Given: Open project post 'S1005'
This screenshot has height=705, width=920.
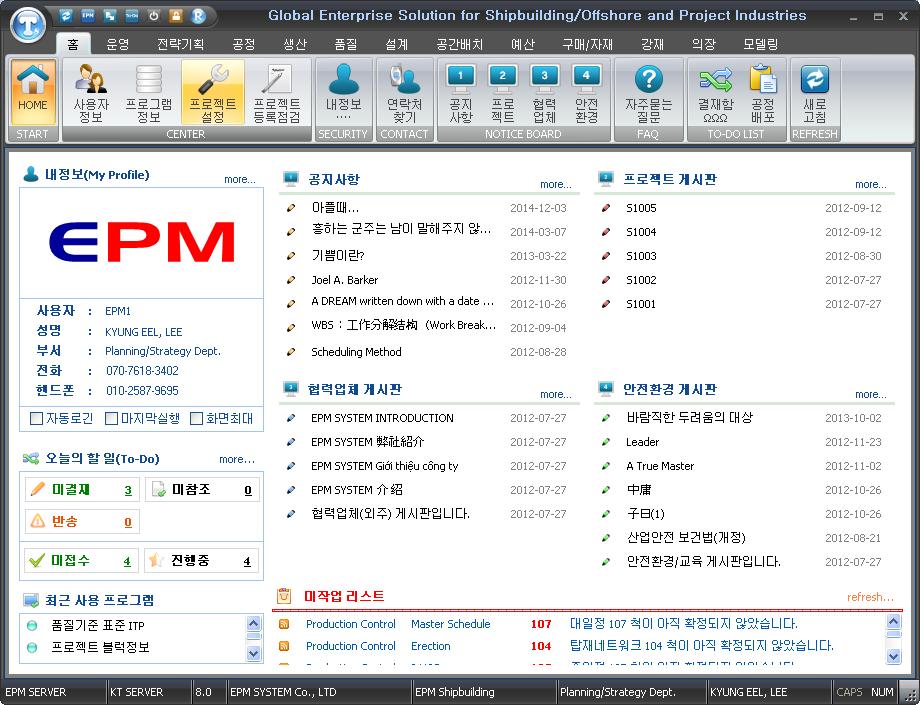Looking at the screenshot, I should coord(641,208).
